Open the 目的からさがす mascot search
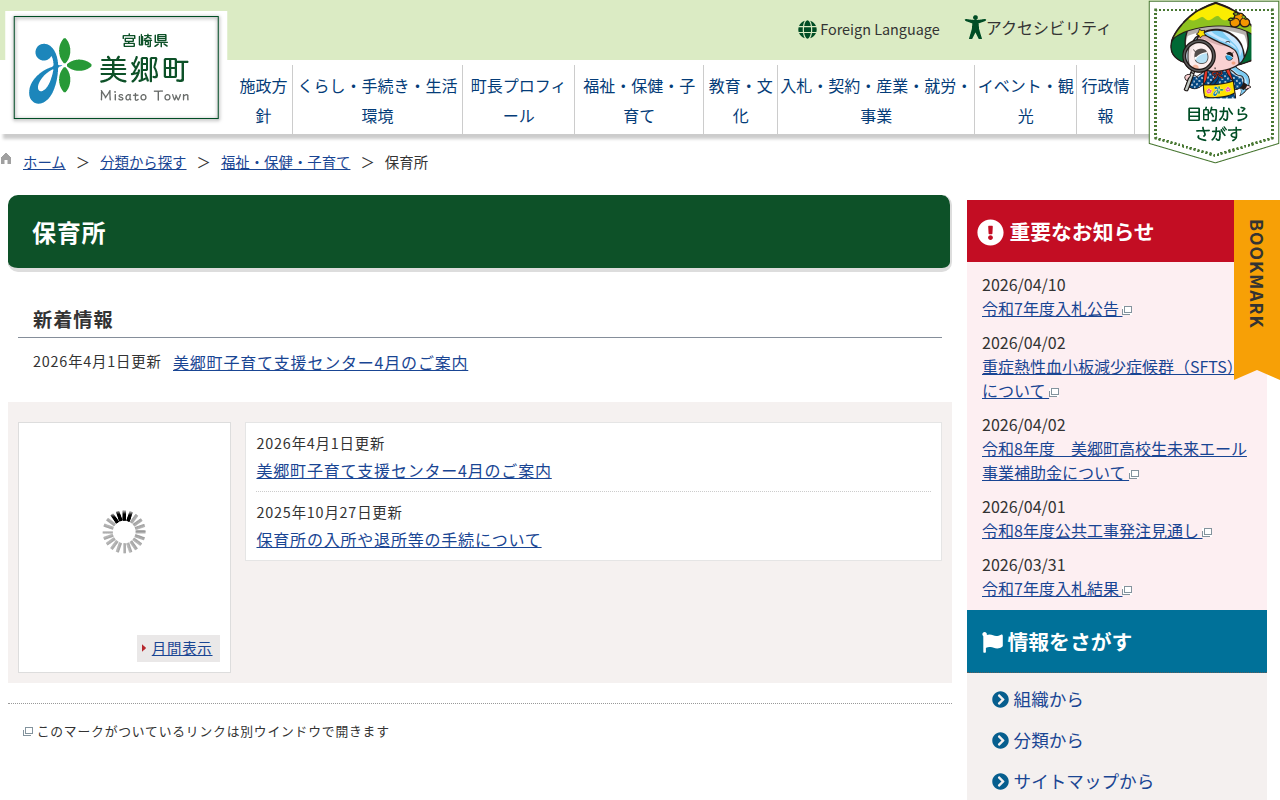1280x800 pixels. pos(1214,82)
